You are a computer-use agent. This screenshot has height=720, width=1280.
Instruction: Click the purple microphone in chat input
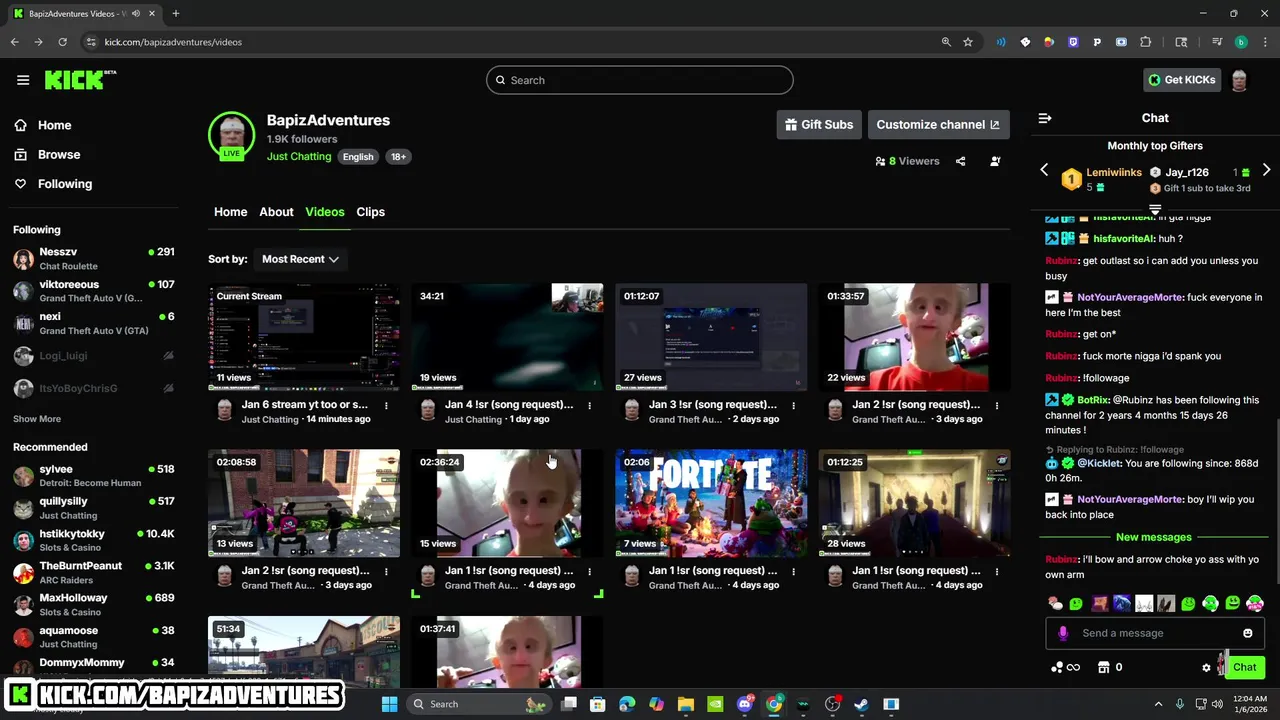click(1063, 633)
